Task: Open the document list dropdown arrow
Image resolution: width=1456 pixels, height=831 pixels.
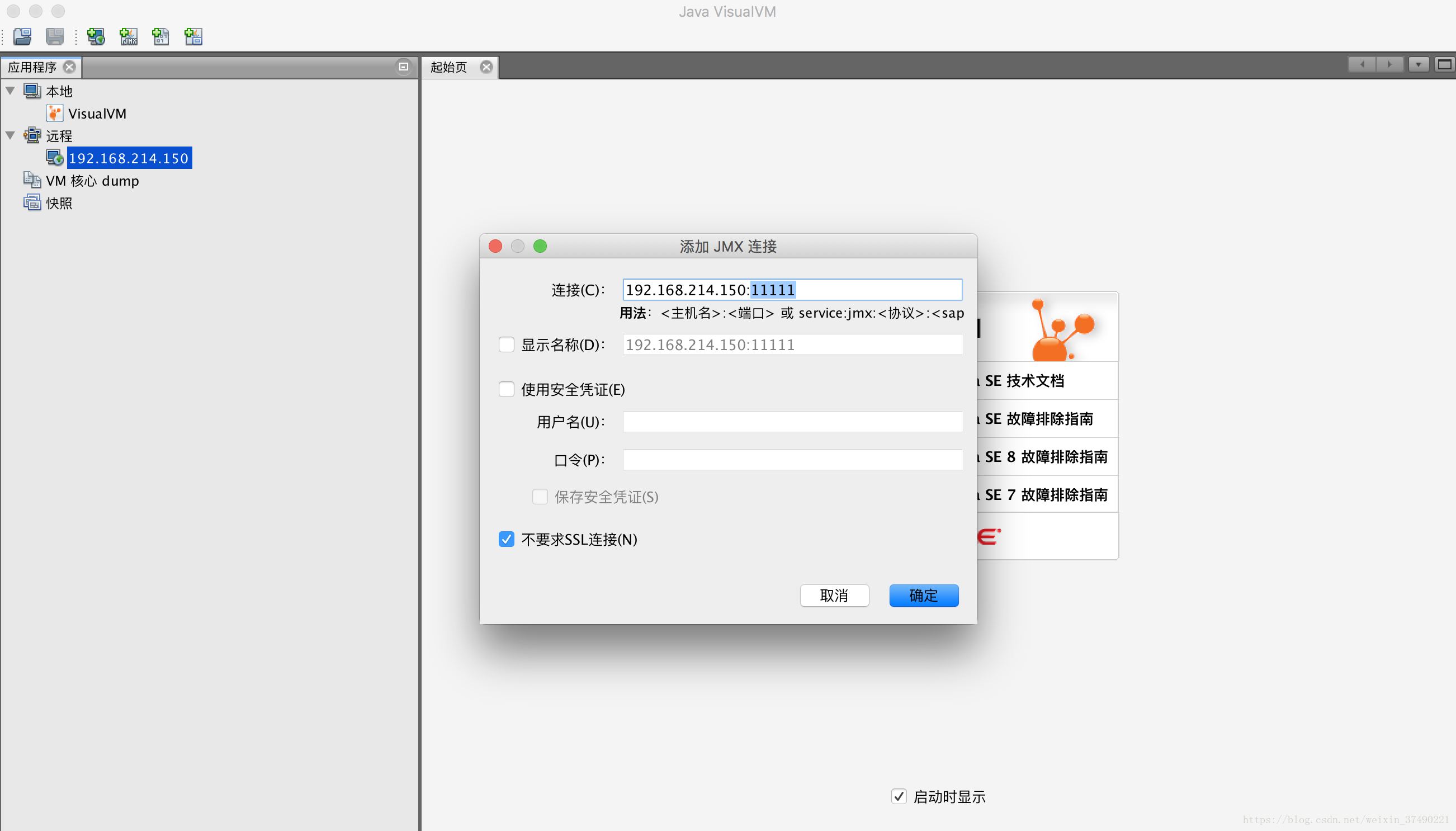Action: point(1418,64)
